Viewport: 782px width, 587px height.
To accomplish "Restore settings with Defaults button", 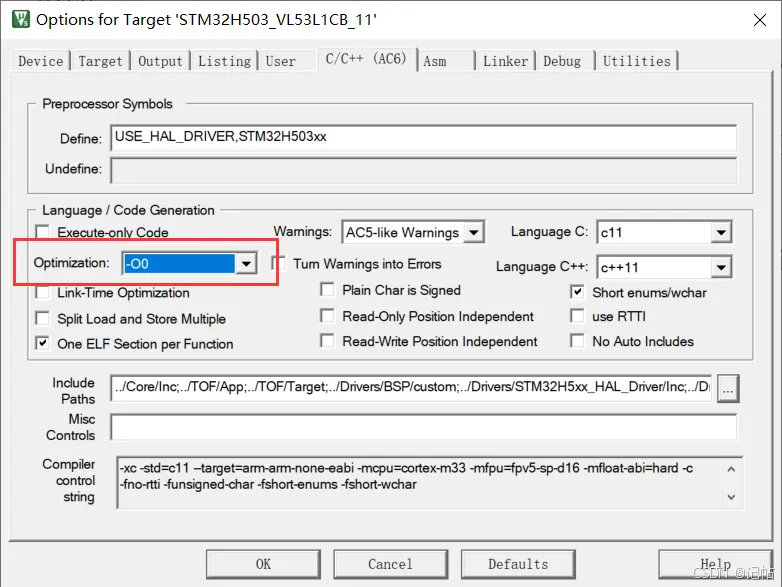I will point(518,564).
